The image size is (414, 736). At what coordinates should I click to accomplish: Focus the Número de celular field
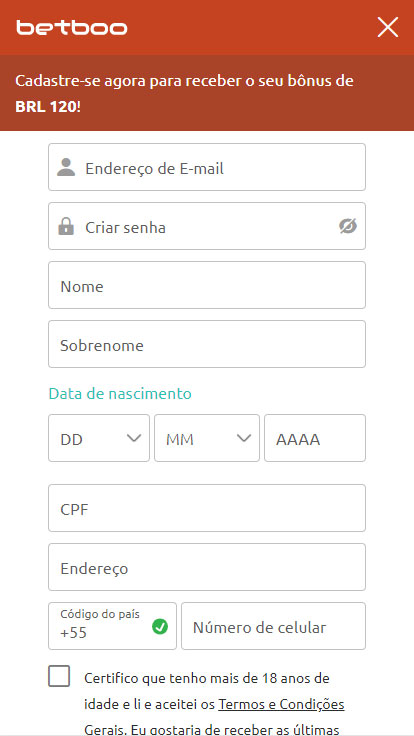click(x=274, y=626)
